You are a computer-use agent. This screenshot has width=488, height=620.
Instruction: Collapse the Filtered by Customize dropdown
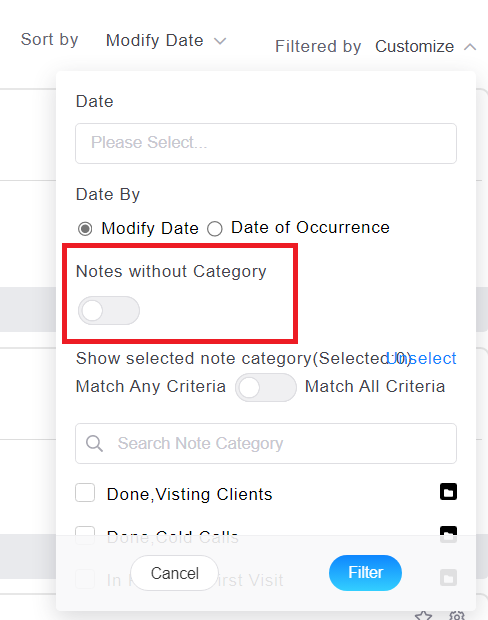(x=426, y=47)
